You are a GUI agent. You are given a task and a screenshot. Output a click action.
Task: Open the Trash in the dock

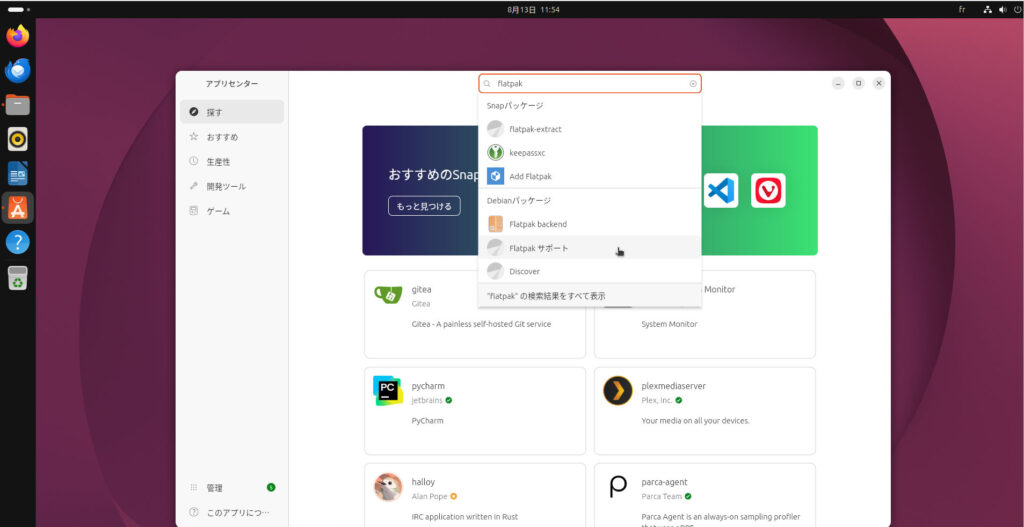pyautogui.click(x=18, y=278)
